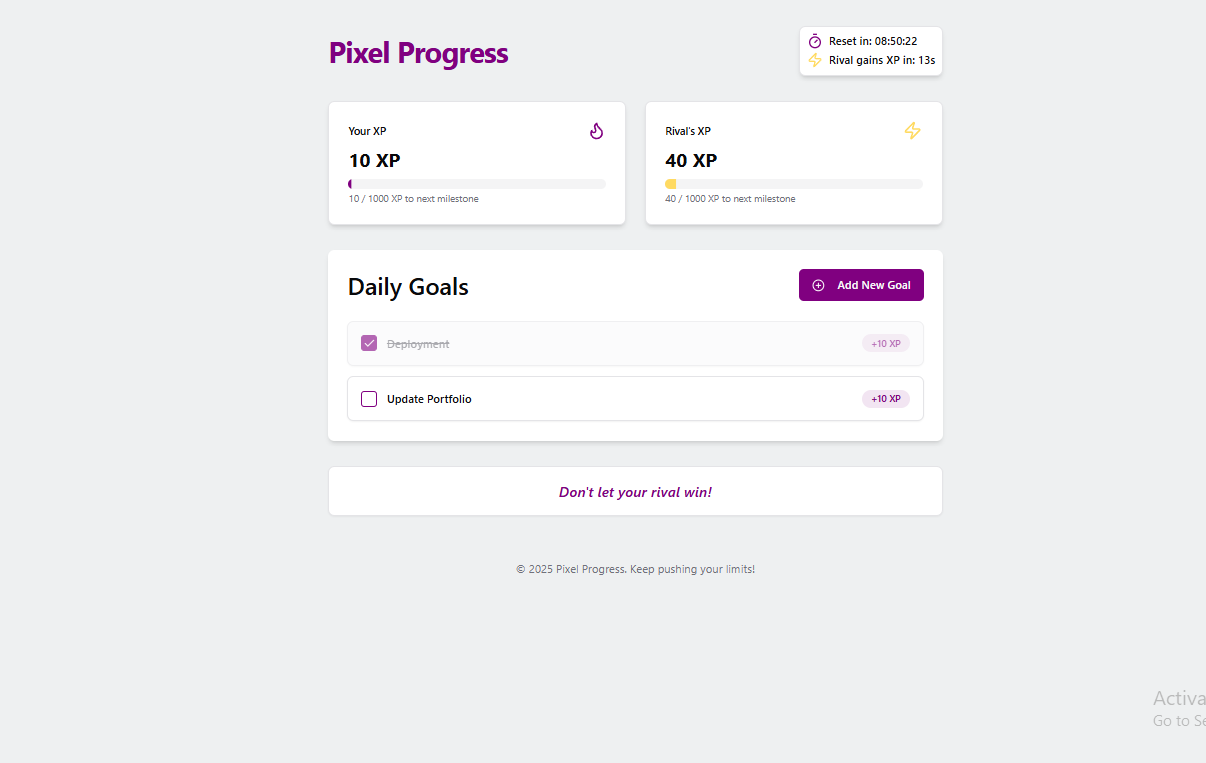Click the Rival gains XP countdown text
Image resolution: width=1206 pixels, height=763 pixels.
(x=881, y=60)
